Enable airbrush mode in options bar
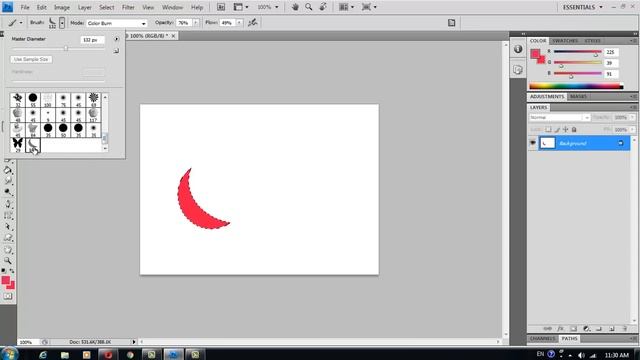Screen dimensions: 640x360 [253, 23]
